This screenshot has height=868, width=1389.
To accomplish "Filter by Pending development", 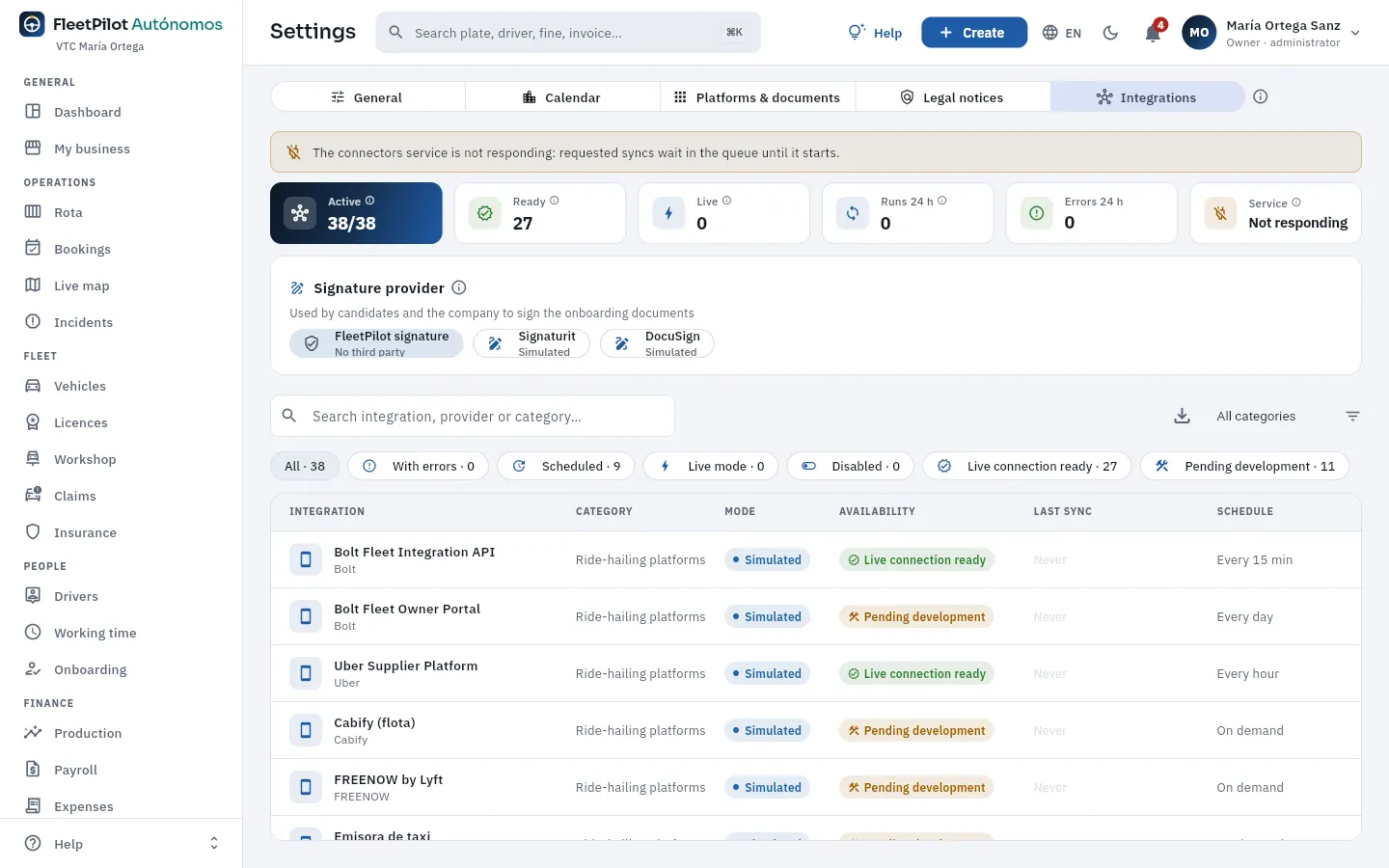I will tap(1244, 466).
